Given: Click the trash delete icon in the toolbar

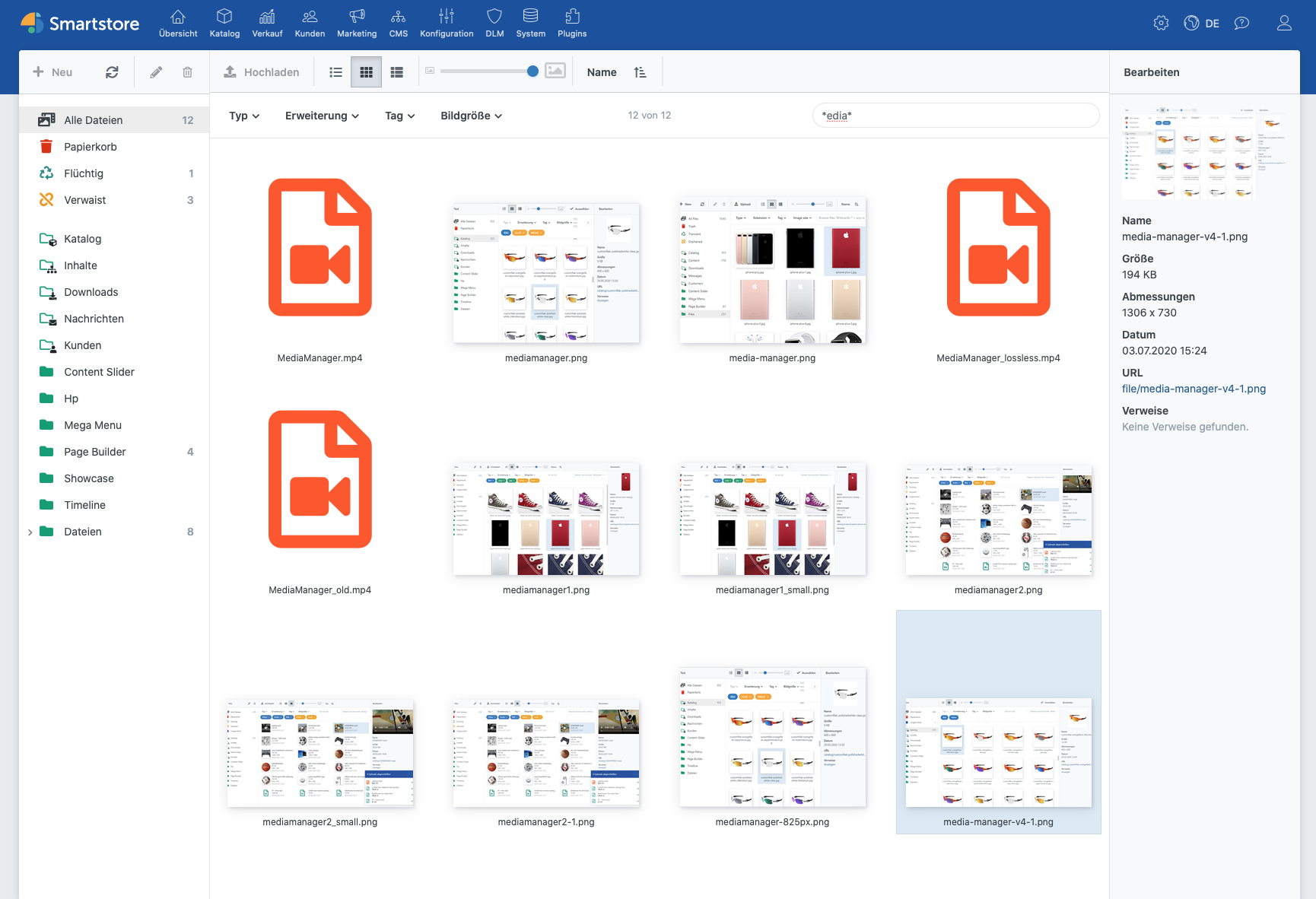Looking at the screenshot, I should 187,72.
